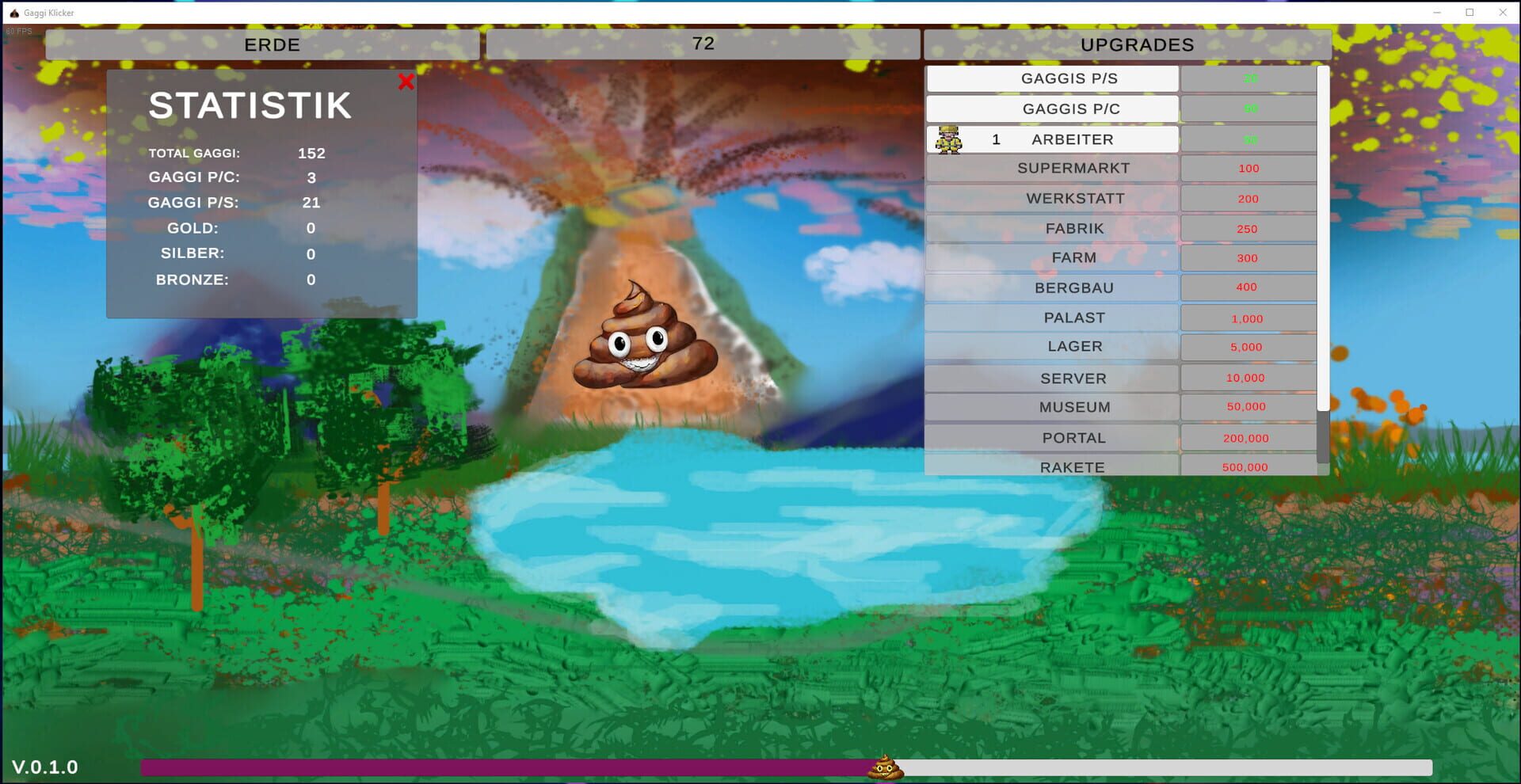Image resolution: width=1521 pixels, height=784 pixels.
Task: Buy the SERVER upgrade for 10,000
Action: click(x=1051, y=378)
